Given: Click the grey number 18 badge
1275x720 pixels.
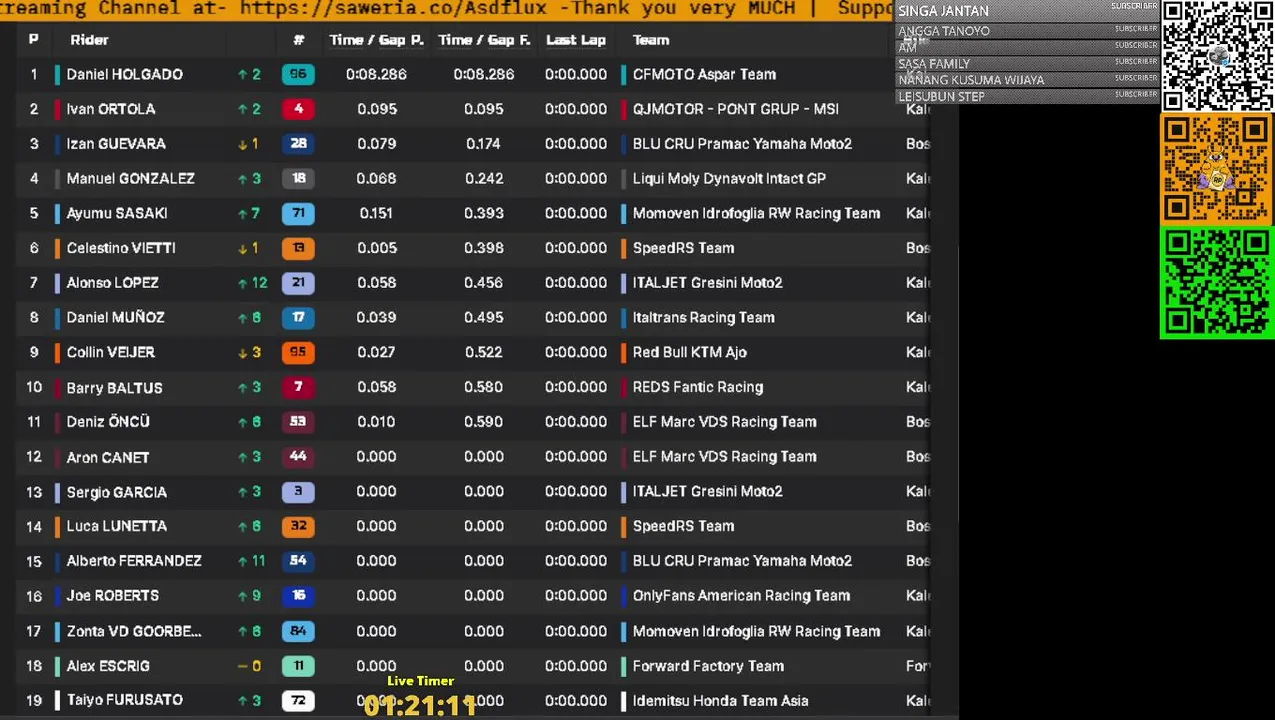Looking at the screenshot, I should pos(298,178).
